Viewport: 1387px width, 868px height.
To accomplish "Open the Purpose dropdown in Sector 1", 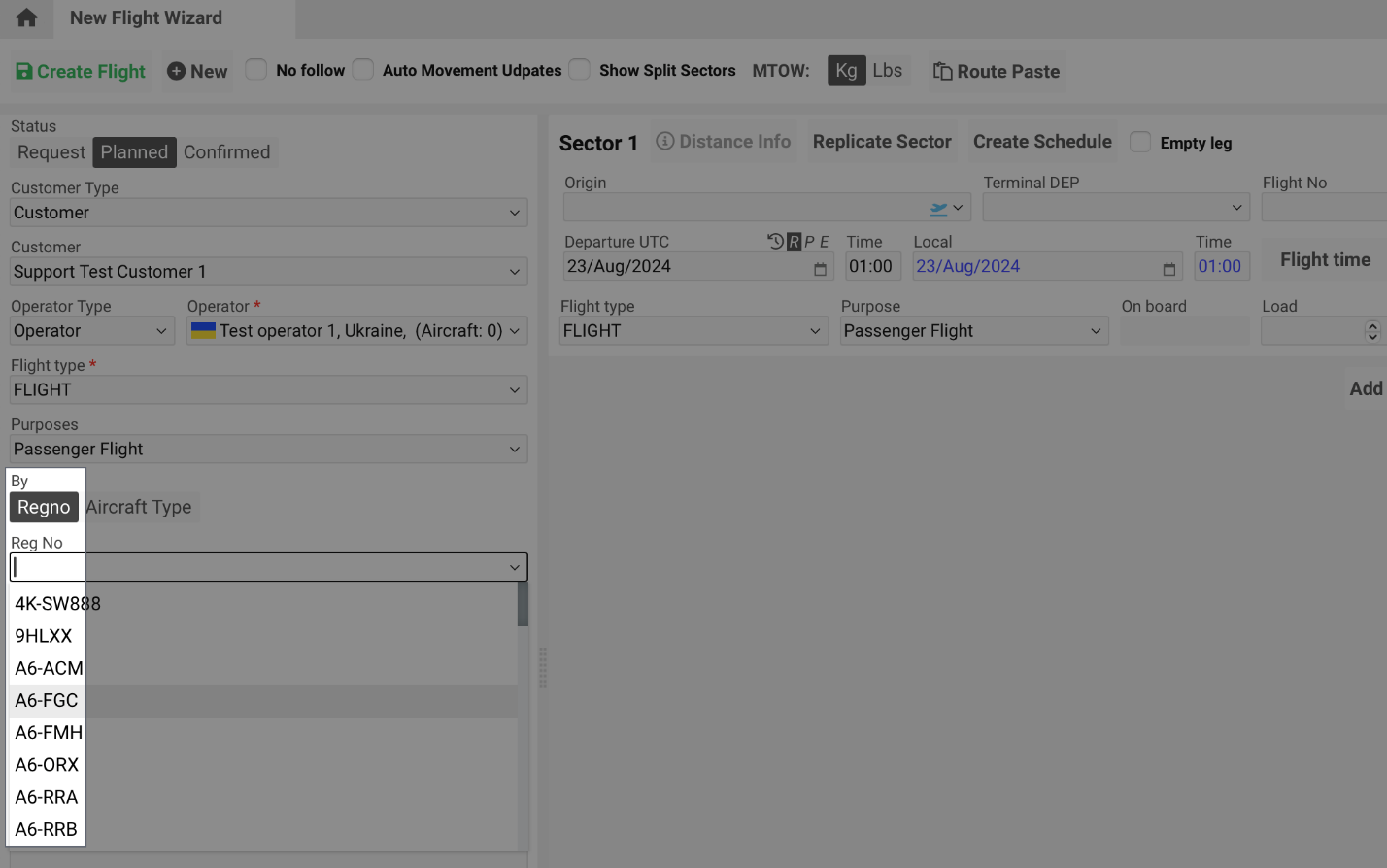I will (973, 330).
